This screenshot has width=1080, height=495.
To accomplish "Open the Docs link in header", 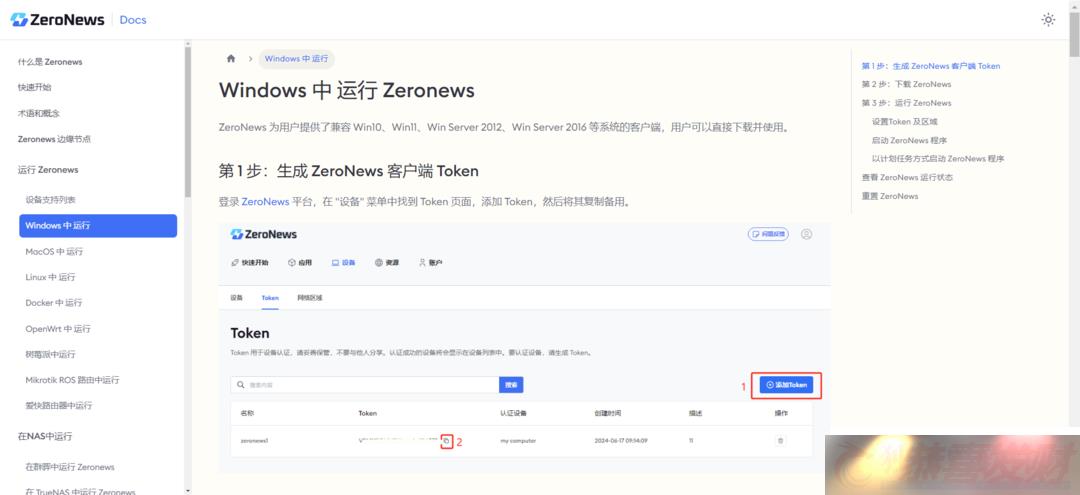I will 133,20.
